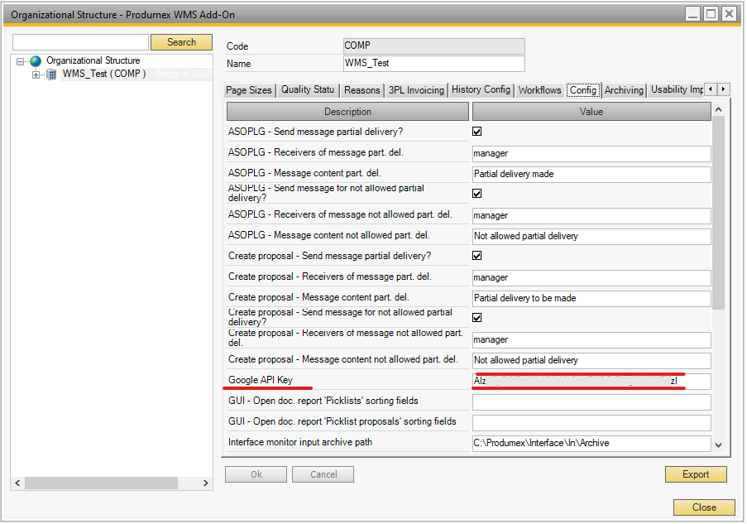
Task: Switch to the 3PL Invoicing tab
Action: tap(416, 90)
